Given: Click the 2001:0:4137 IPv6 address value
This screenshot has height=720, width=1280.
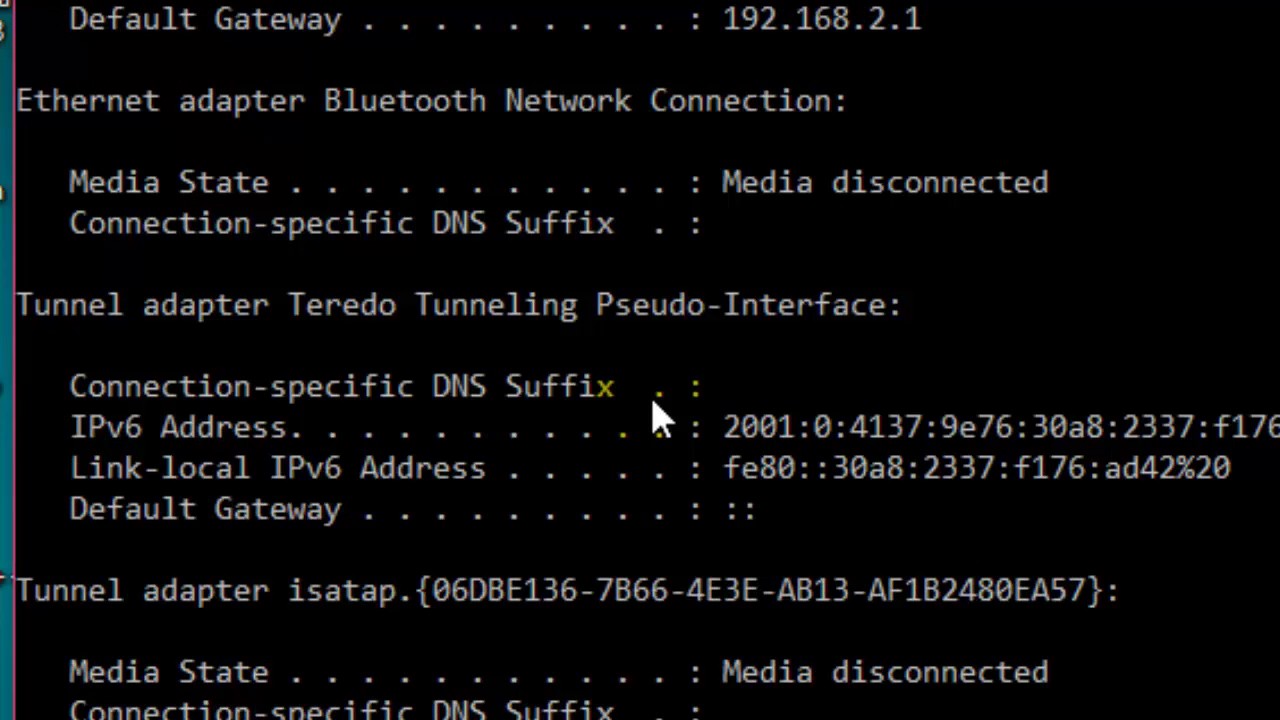Looking at the screenshot, I should tap(1000, 428).
